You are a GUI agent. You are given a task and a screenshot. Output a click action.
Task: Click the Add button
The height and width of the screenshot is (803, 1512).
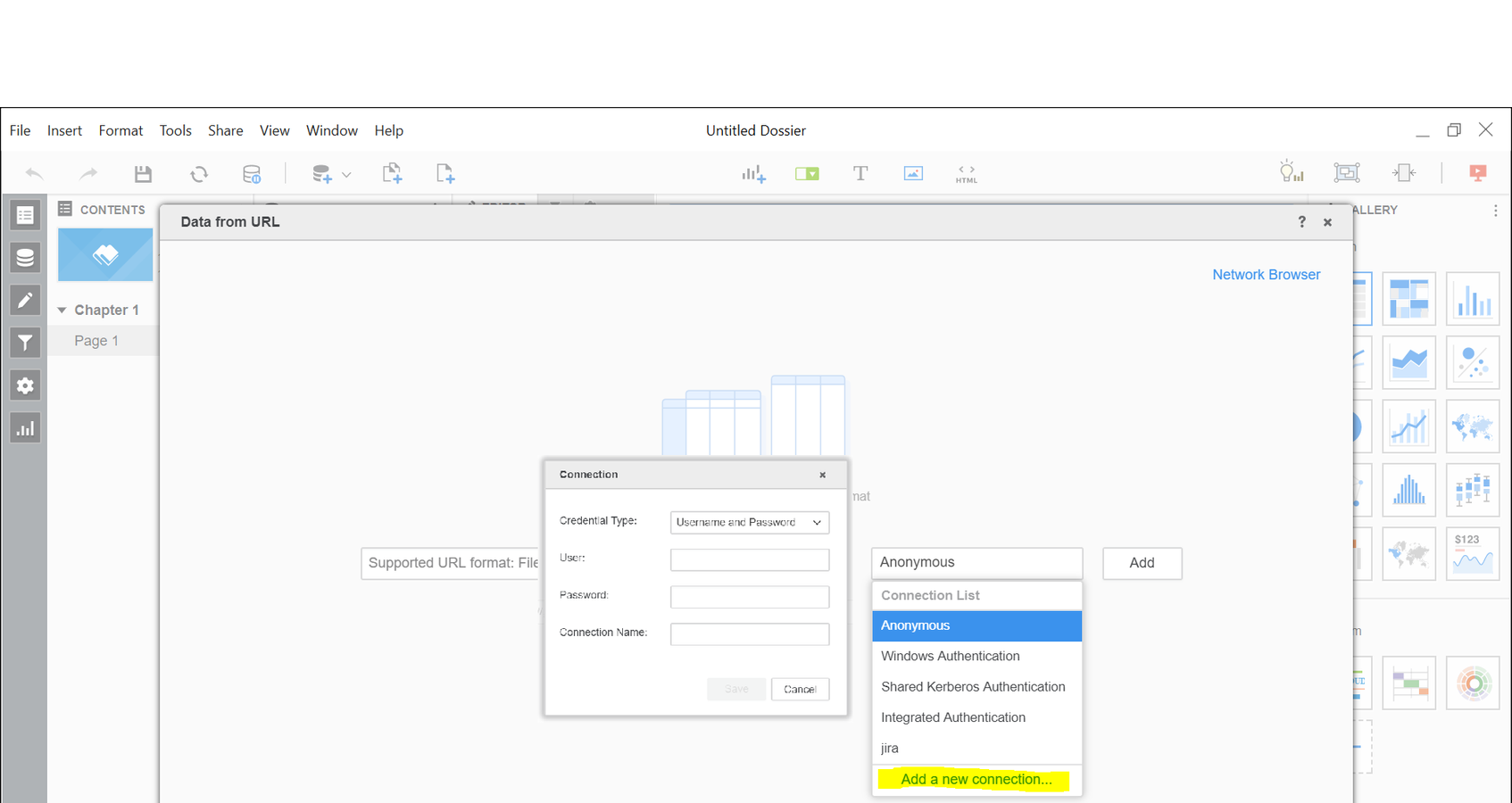click(1142, 563)
